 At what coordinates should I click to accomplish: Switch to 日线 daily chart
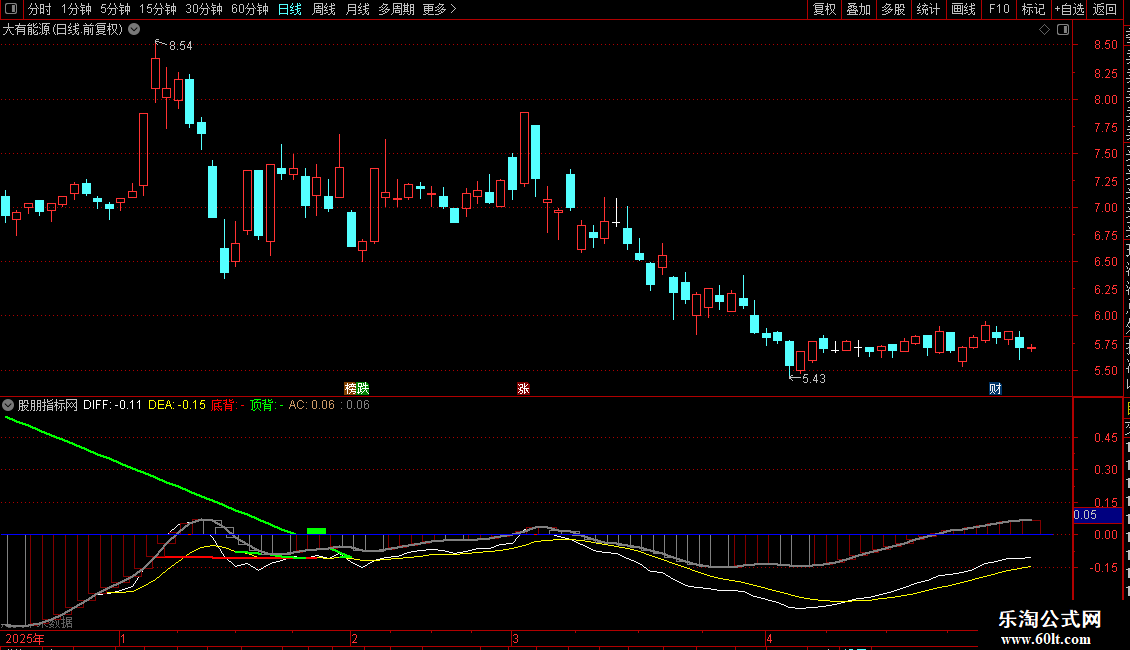(290, 9)
